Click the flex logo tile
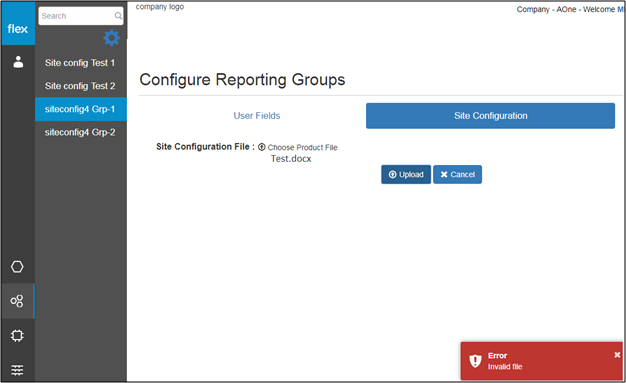Viewport: 626px width, 383px height. tap(18, 23)
